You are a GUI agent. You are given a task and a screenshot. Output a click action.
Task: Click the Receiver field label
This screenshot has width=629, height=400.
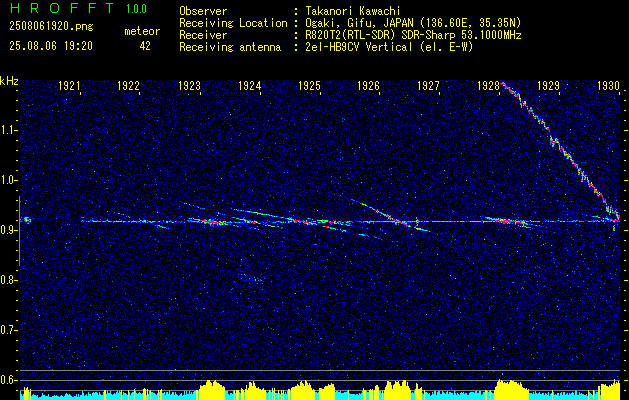(203, 35)
